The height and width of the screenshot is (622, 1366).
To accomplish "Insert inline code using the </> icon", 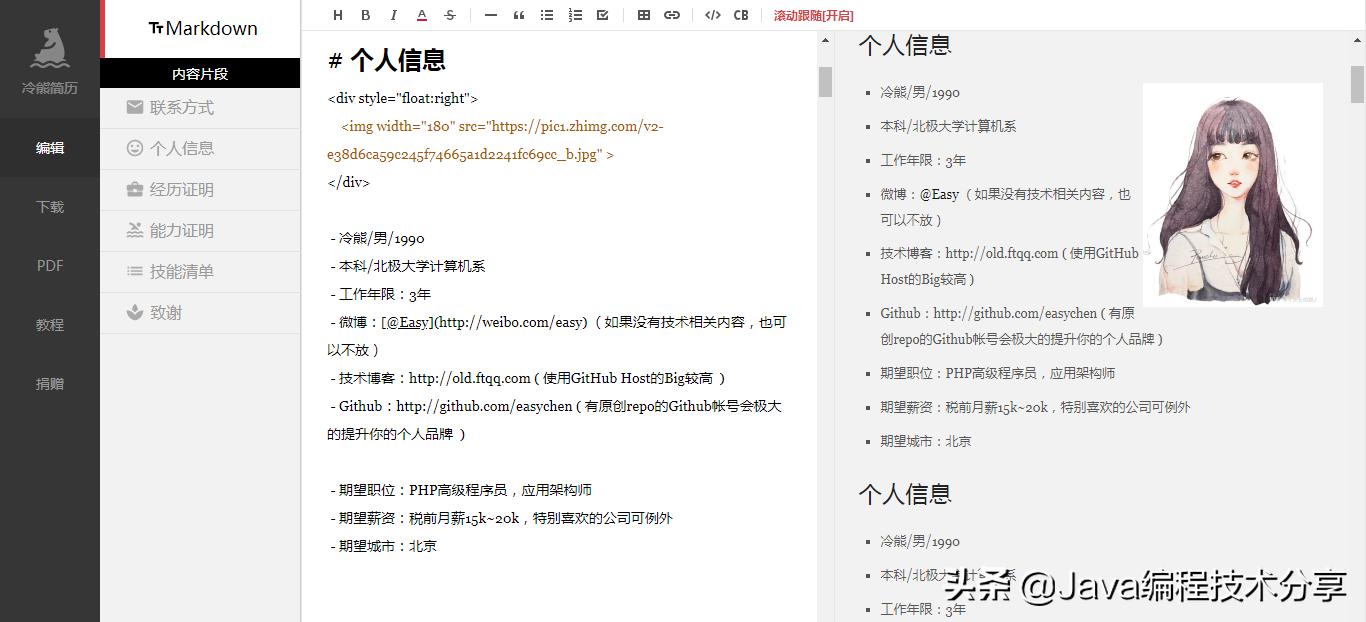I will click(x=711, y=15).
